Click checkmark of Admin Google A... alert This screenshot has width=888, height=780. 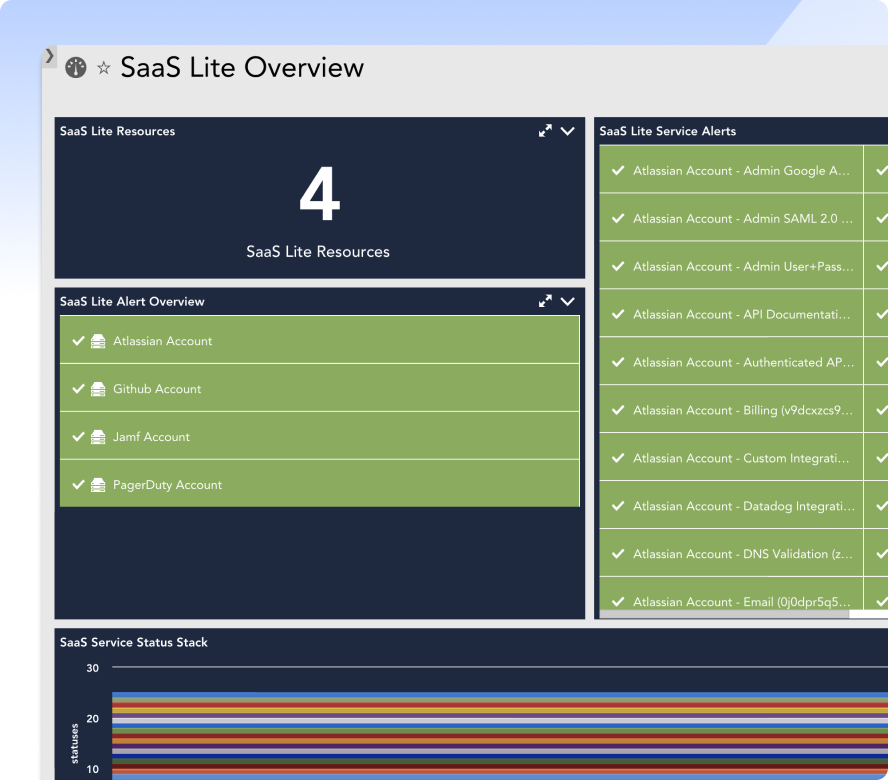[618, 170]
